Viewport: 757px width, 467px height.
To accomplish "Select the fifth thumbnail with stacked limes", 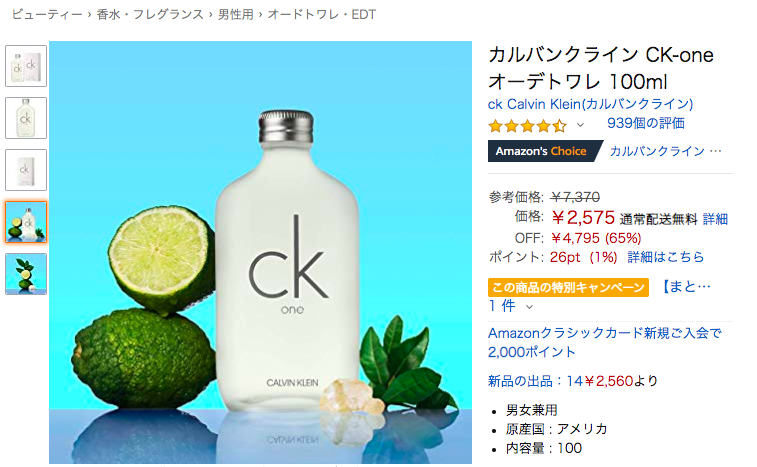I will coord(26,274).
